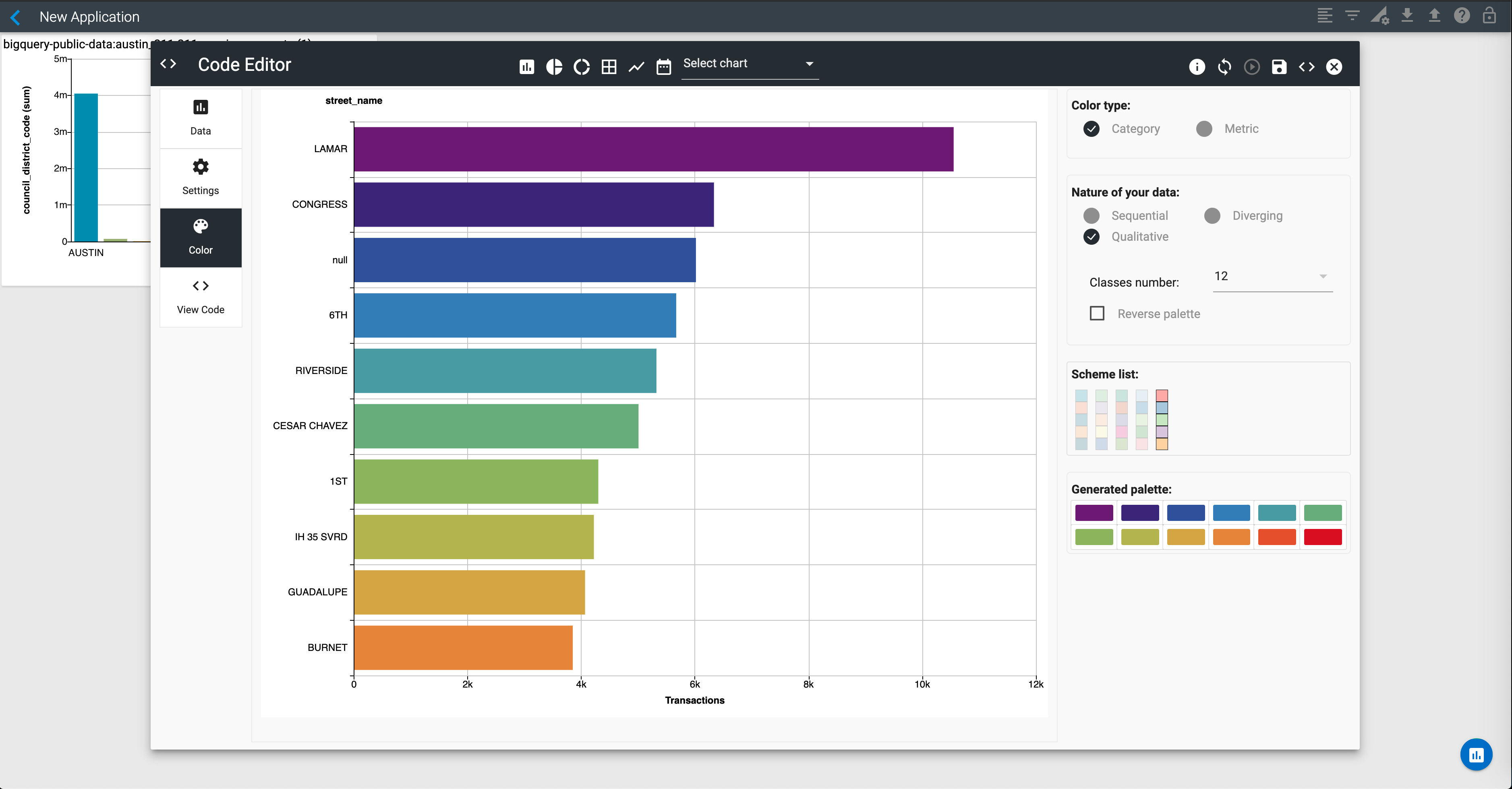Toggle the lock icon in the top toolbar
The height and width of the screenshot is (789, 1512).
point(1489,16)
